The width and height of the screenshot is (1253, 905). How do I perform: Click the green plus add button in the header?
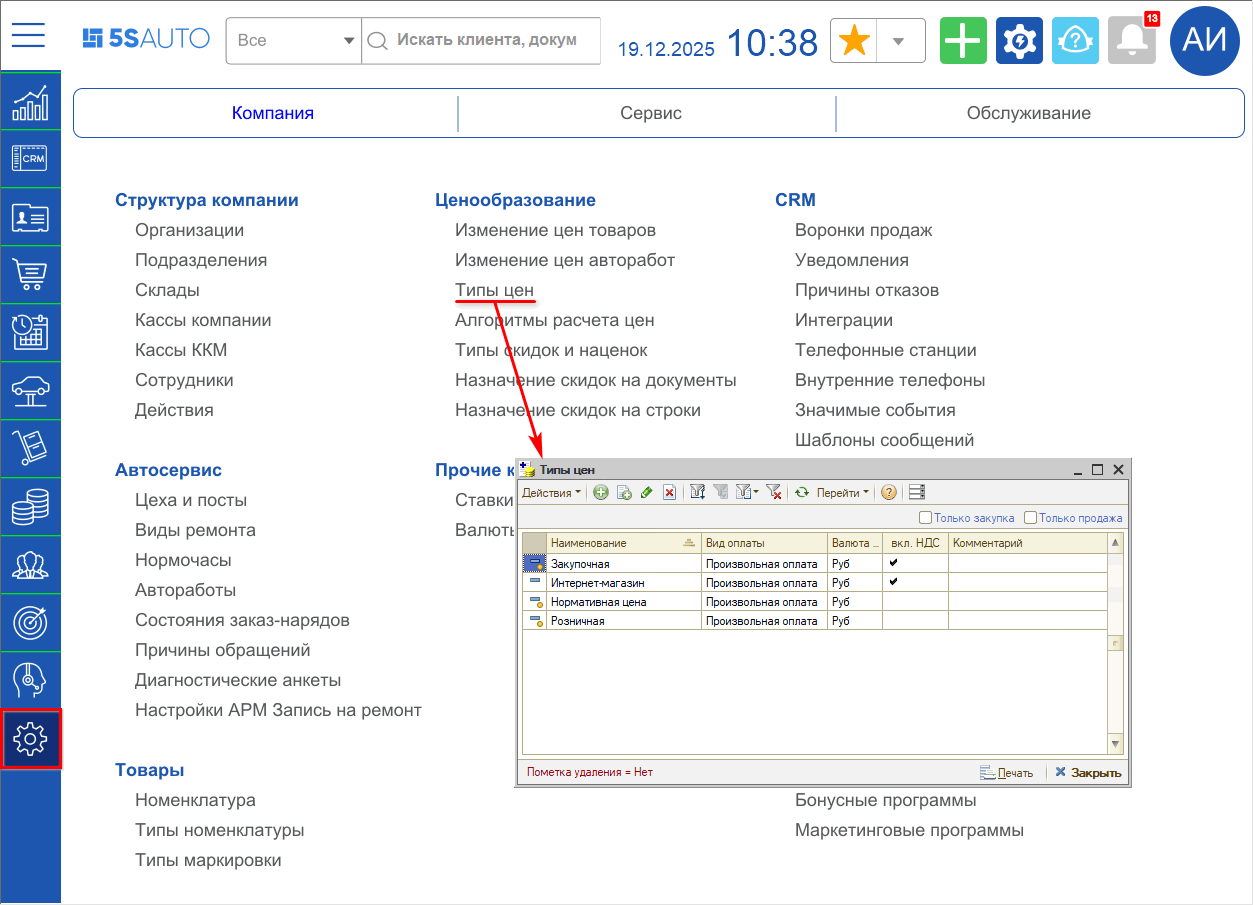pyautogui.click(x=963, y=41)
